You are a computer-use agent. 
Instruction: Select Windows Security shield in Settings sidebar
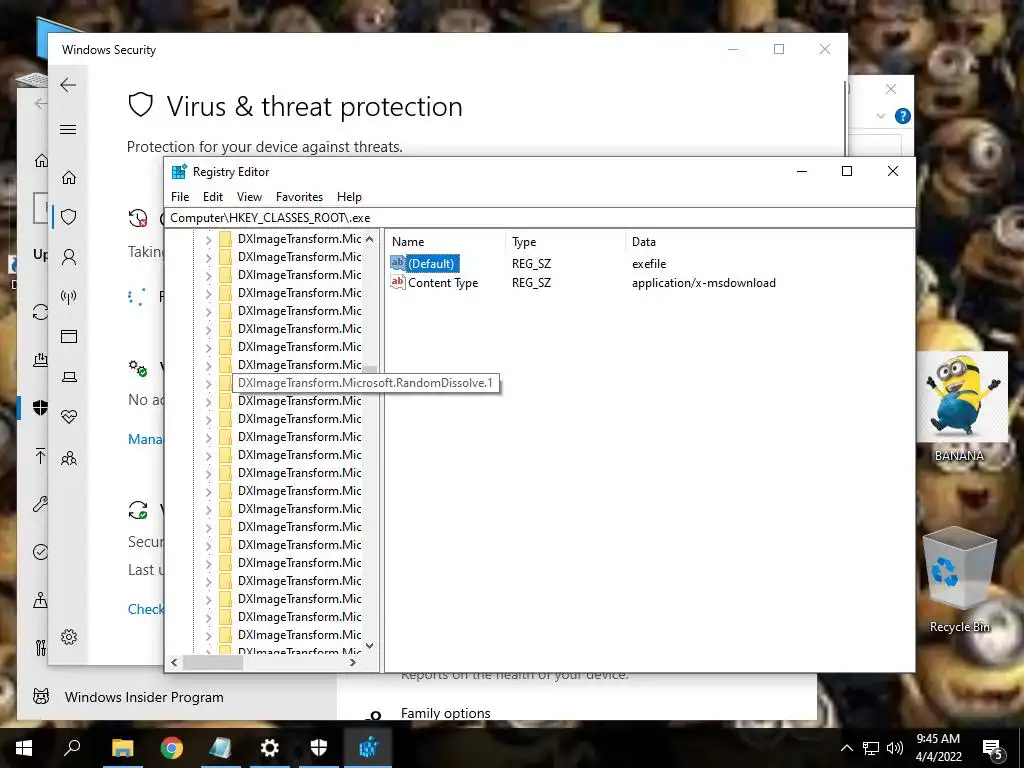tap(40, 408)
